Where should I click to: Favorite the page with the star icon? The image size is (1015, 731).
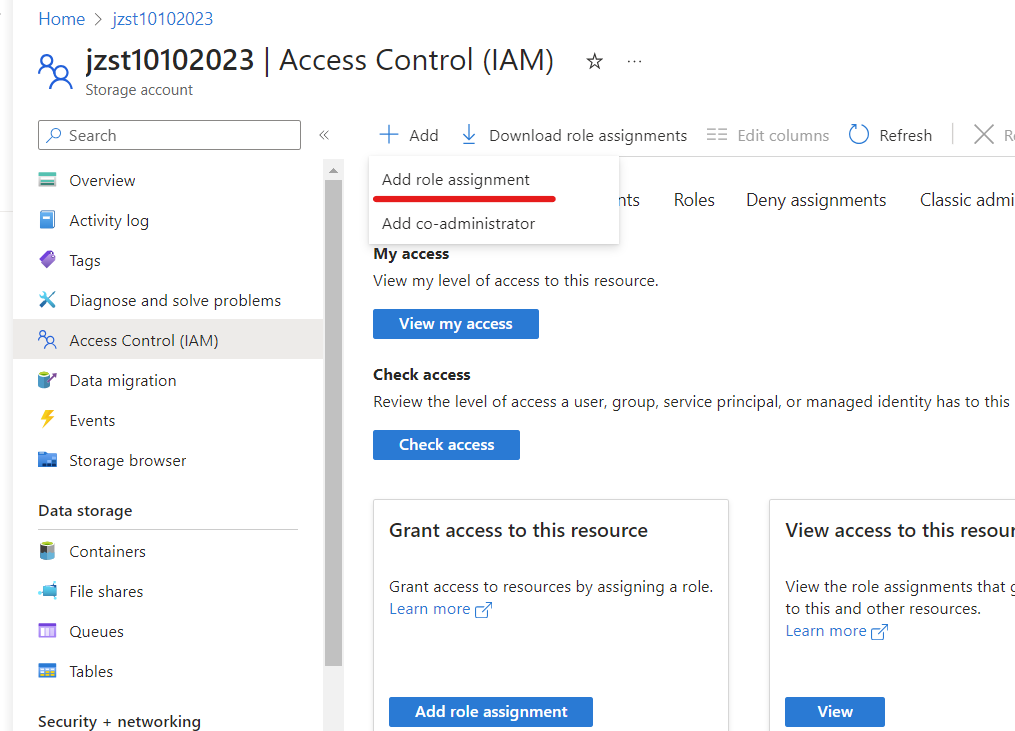pyautogui.click(x=594, y=62)
